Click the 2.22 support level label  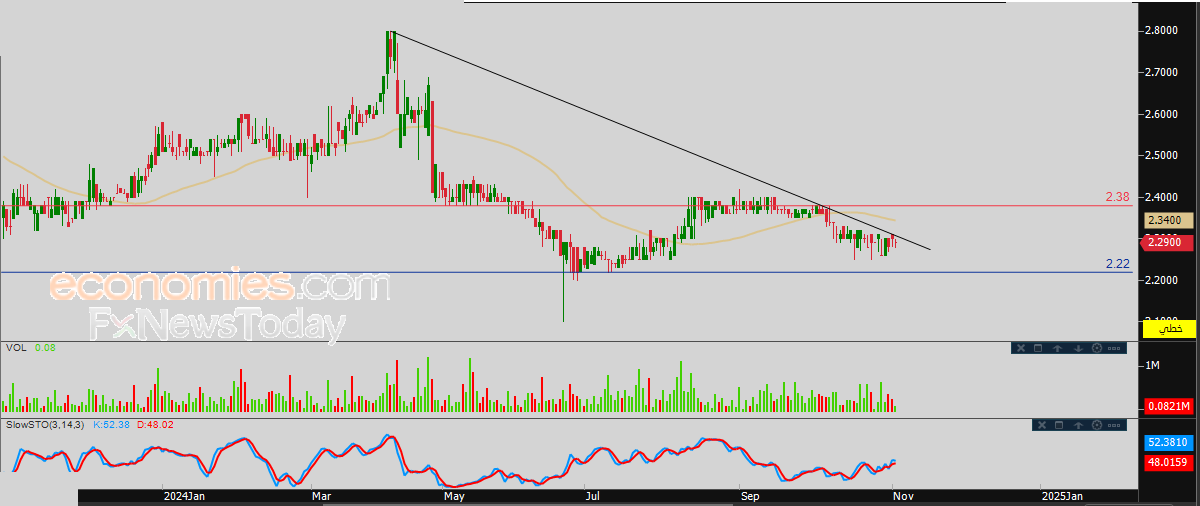1118,263
